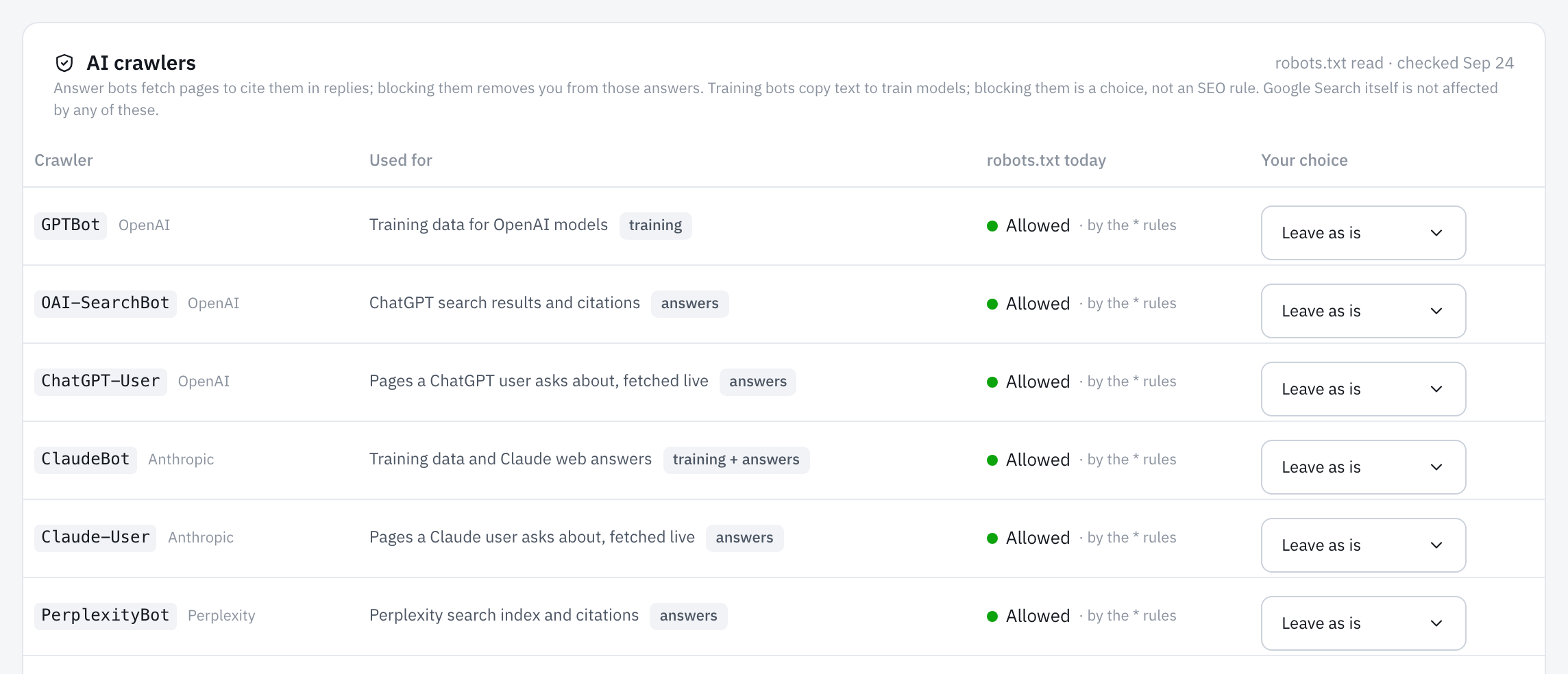Click the Used for column header
The image size is (1568, 674).
401,160
